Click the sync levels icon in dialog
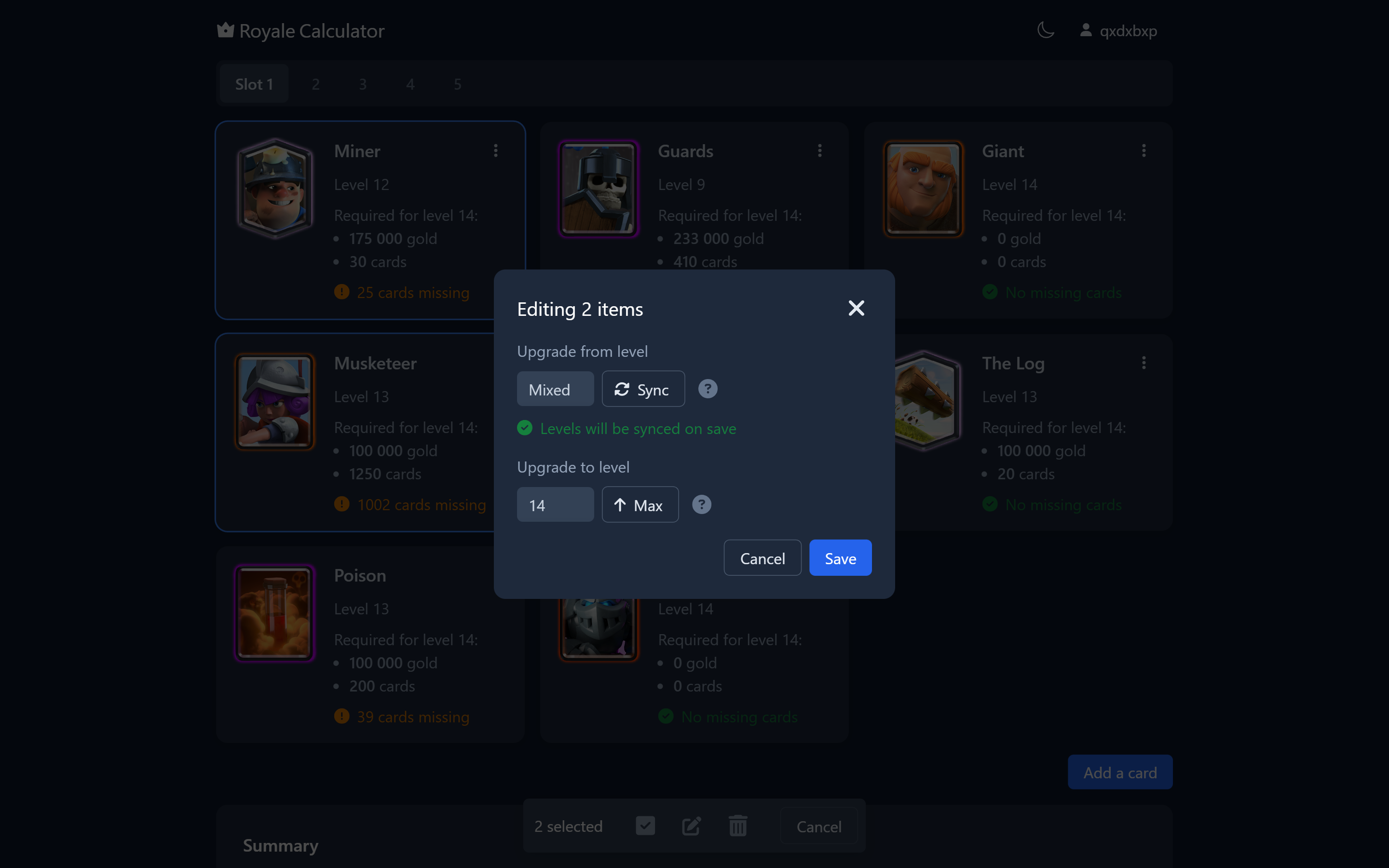The width and height of the screenshot is (1389, 868). coord(620,389)
